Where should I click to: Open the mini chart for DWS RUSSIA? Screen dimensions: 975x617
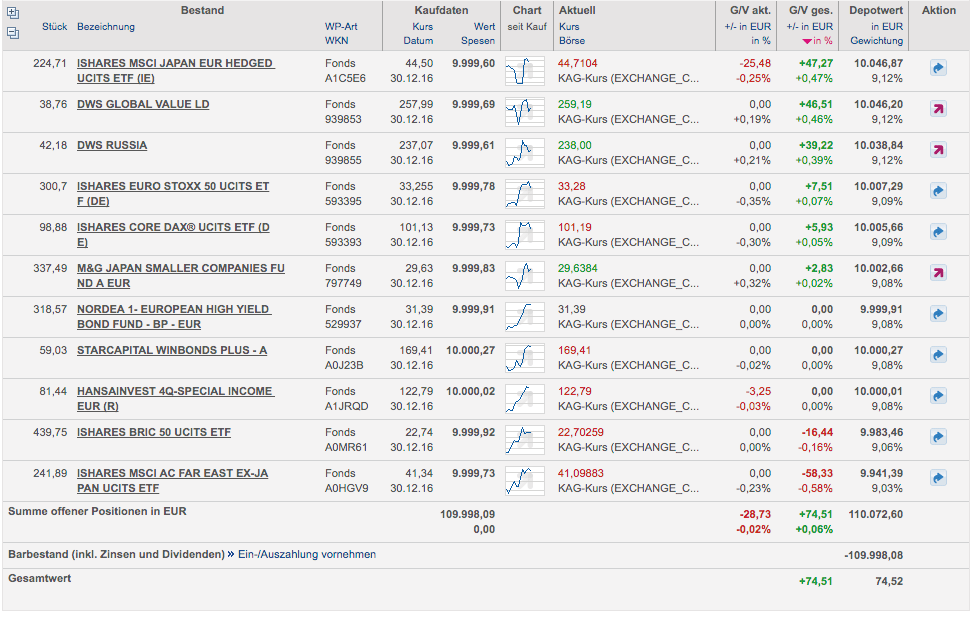point(525,153)
